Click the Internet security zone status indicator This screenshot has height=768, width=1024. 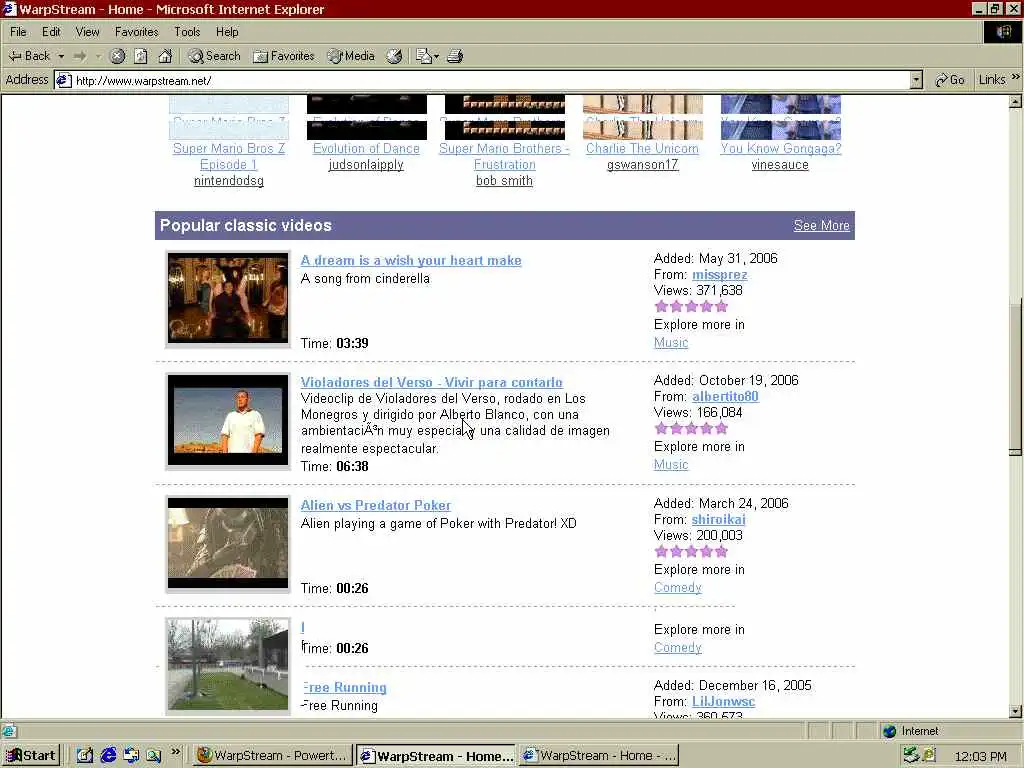click(x=910, y=731)
